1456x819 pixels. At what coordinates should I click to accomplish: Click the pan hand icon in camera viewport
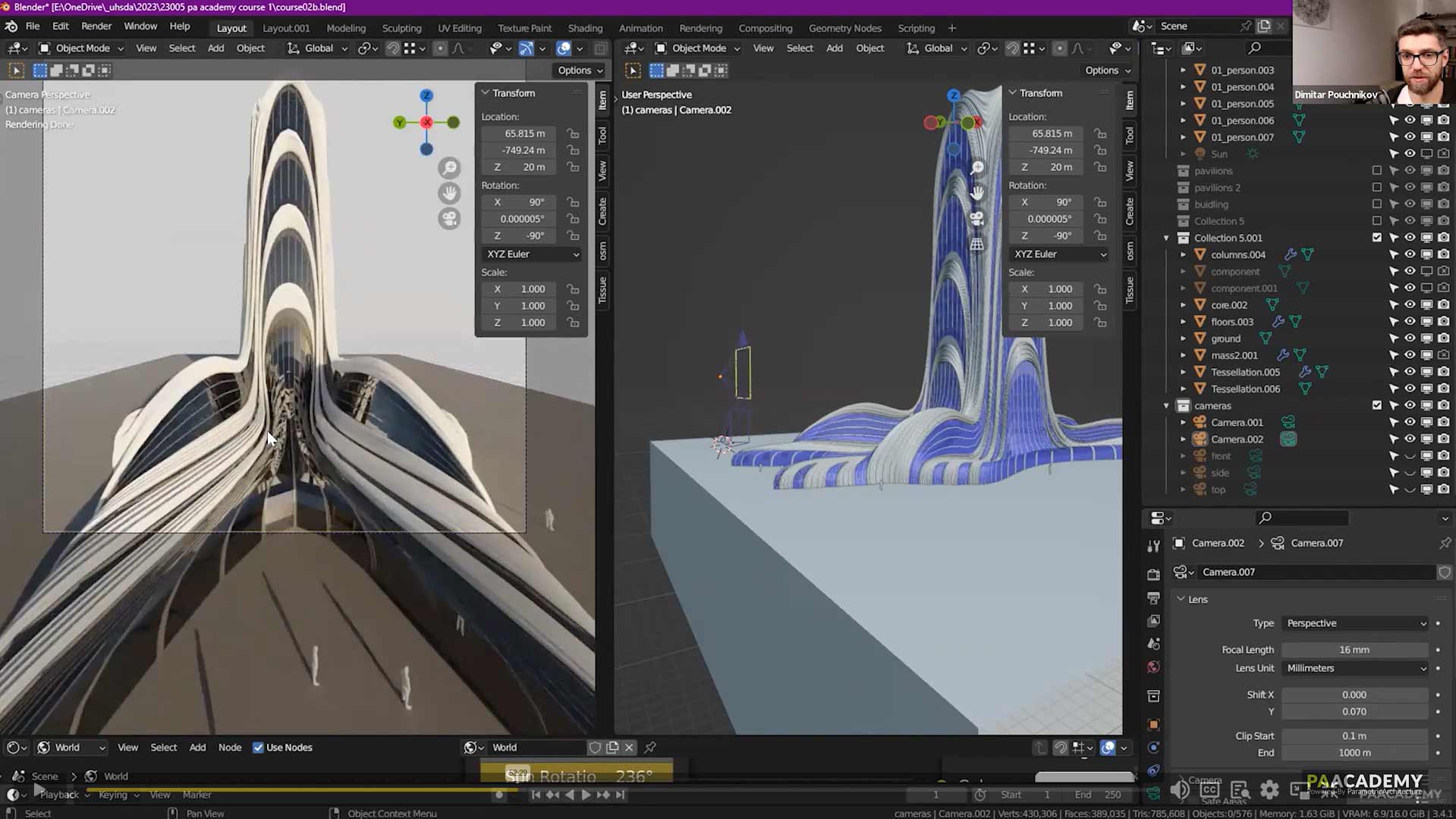[x=449, y=193]
